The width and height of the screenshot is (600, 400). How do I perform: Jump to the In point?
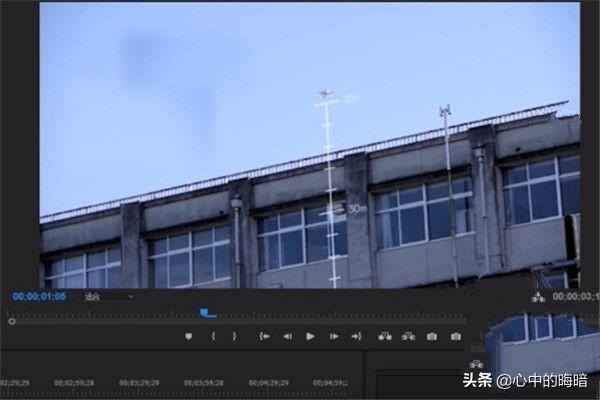click(264, 336)
